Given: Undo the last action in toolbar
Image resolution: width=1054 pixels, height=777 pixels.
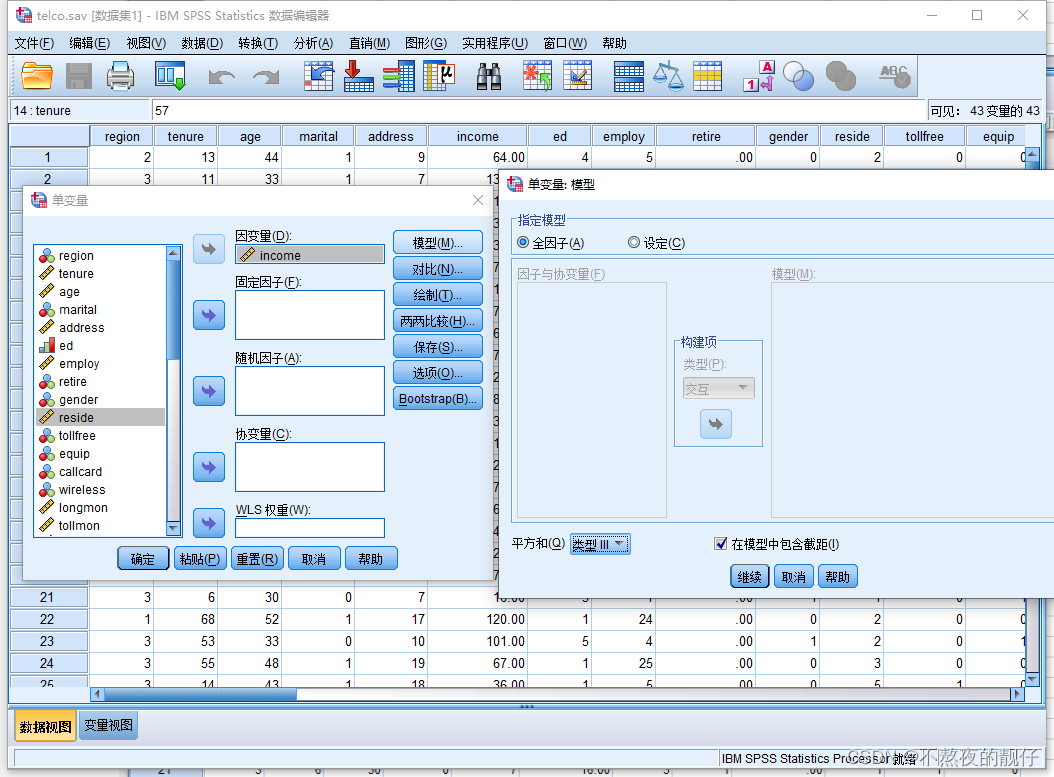Looking at the screenshot, I should [x=221, y=77].
